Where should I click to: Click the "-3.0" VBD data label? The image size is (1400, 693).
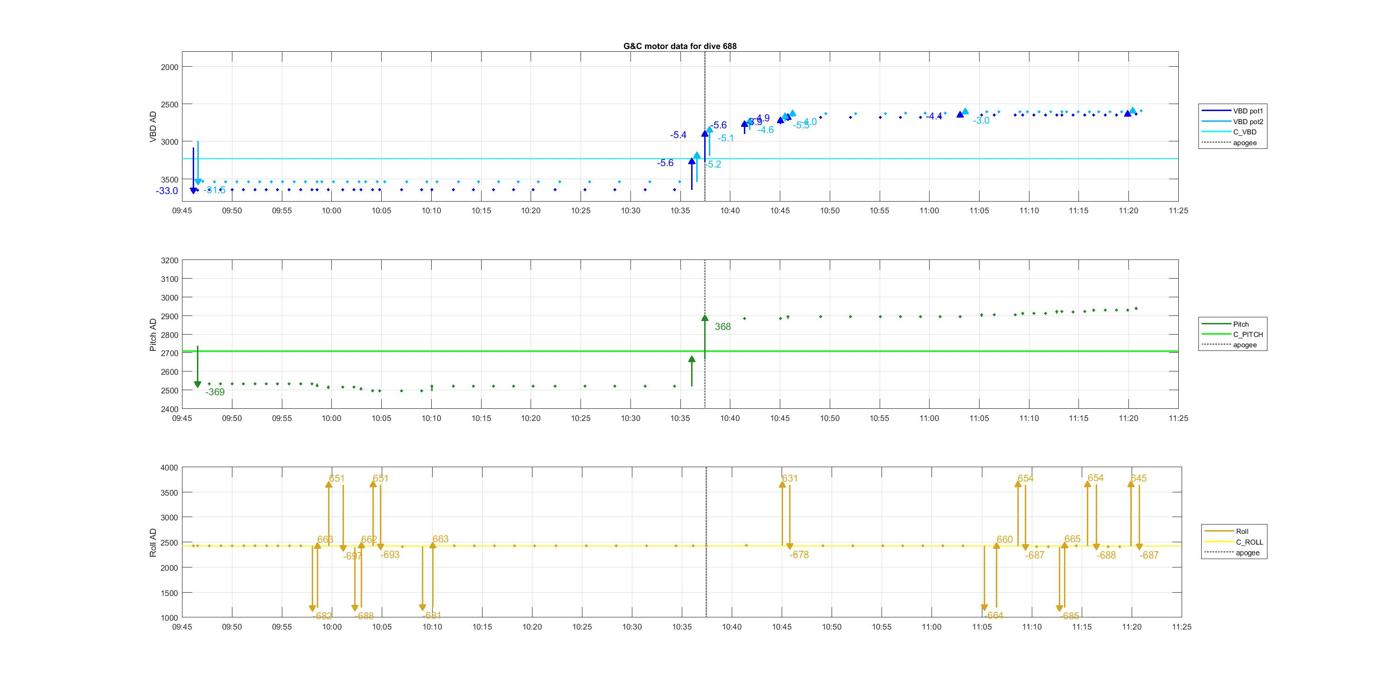tap(981, 121)
